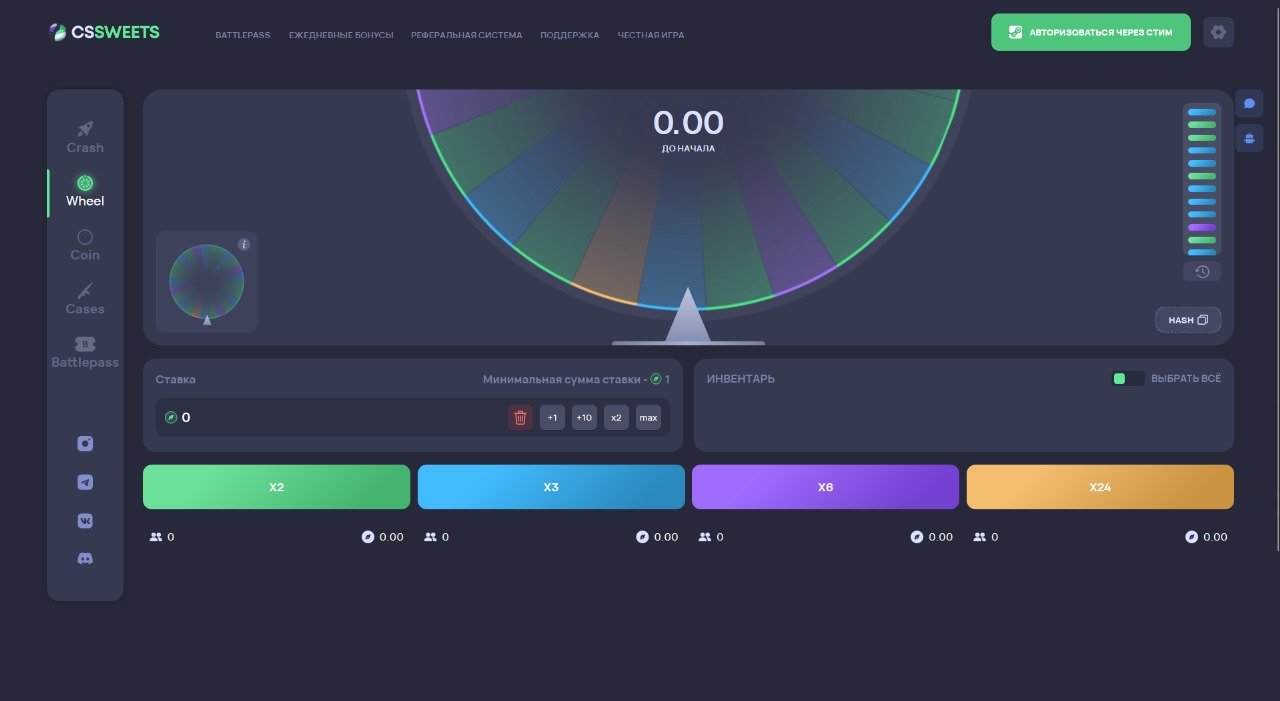The height and width of the screenshot is (701, 1280).
Task: Open Battlepass from the sidebar
Action: pyautogui.click(x=85, y=353)
